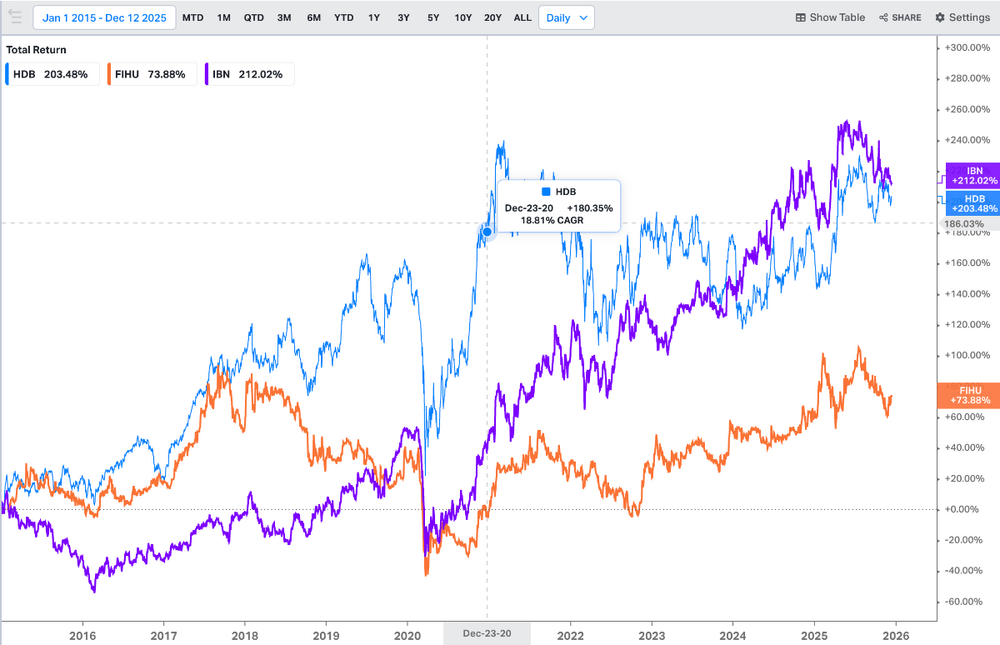The width and height of the screenshot is (1000, 645).
Task: Toggle the FIHU 73.88% legend series
Action: pyautogui.click(x=152, y=74)
